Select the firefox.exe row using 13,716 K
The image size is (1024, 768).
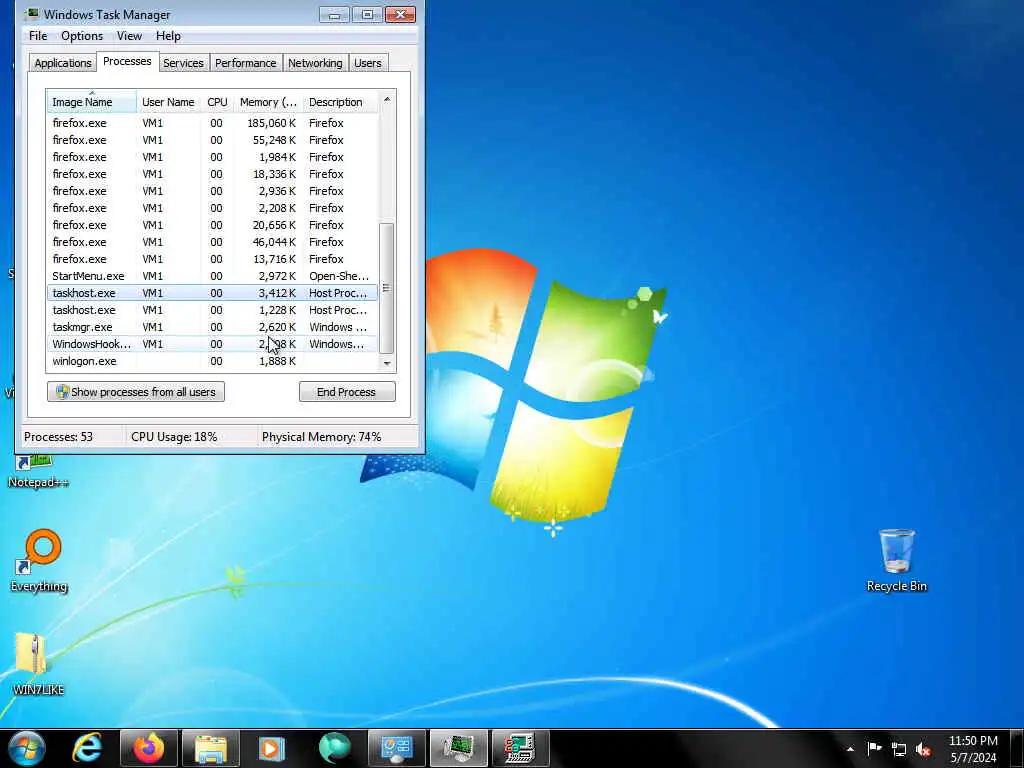point(213,259)
